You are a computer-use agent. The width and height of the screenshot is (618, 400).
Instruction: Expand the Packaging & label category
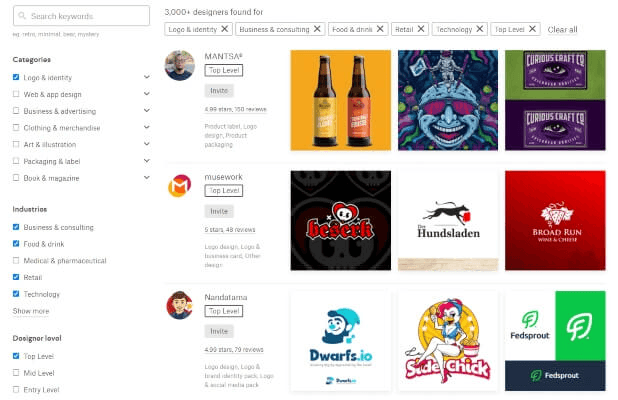pos(146,161)
